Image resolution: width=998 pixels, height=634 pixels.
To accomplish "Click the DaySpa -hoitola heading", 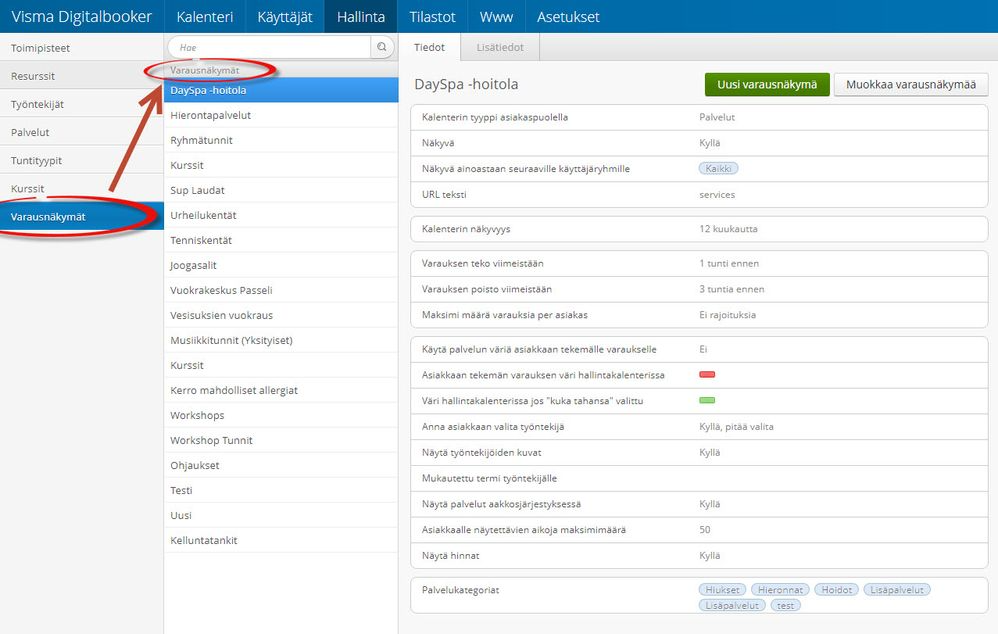I will click(466, 84).
